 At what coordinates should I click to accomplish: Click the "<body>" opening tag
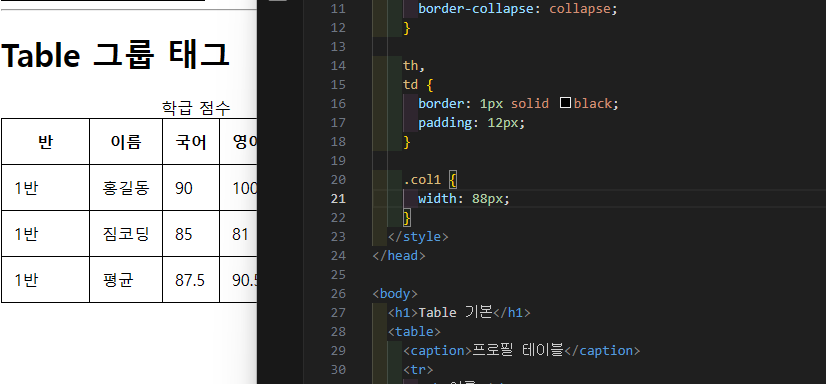(x=395, y=293)
